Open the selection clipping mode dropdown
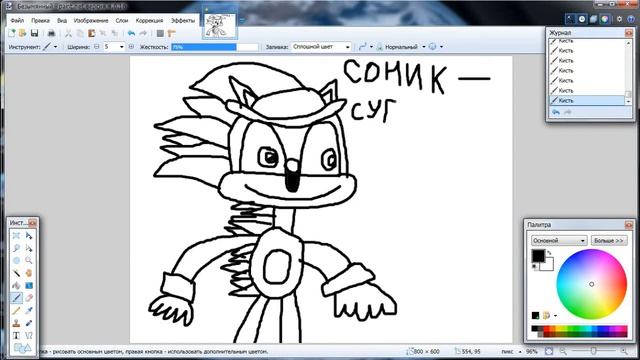Screen dimensions: 640x360 [x=441, y=47]
